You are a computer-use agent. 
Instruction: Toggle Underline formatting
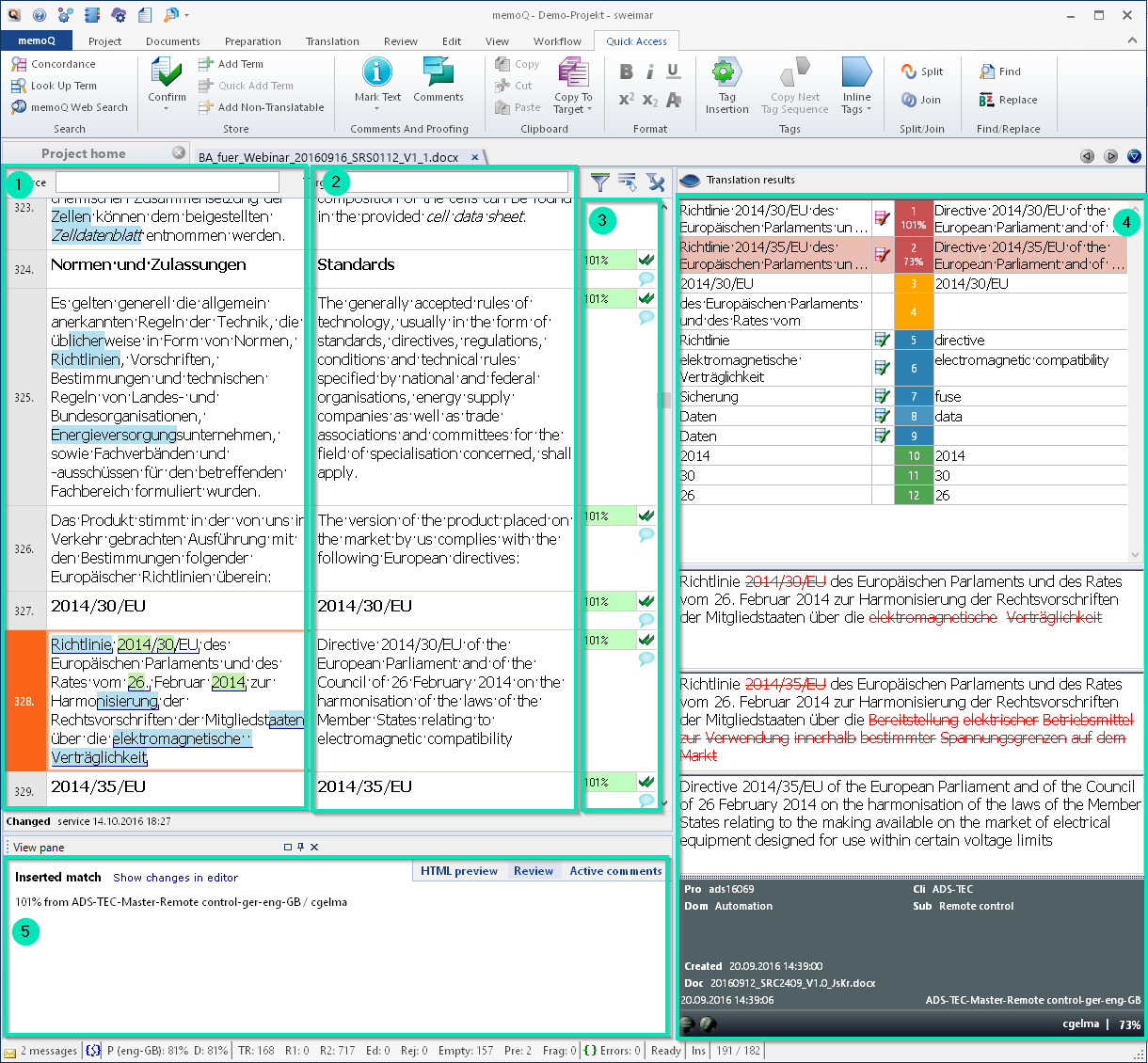[x=674, y=72]
